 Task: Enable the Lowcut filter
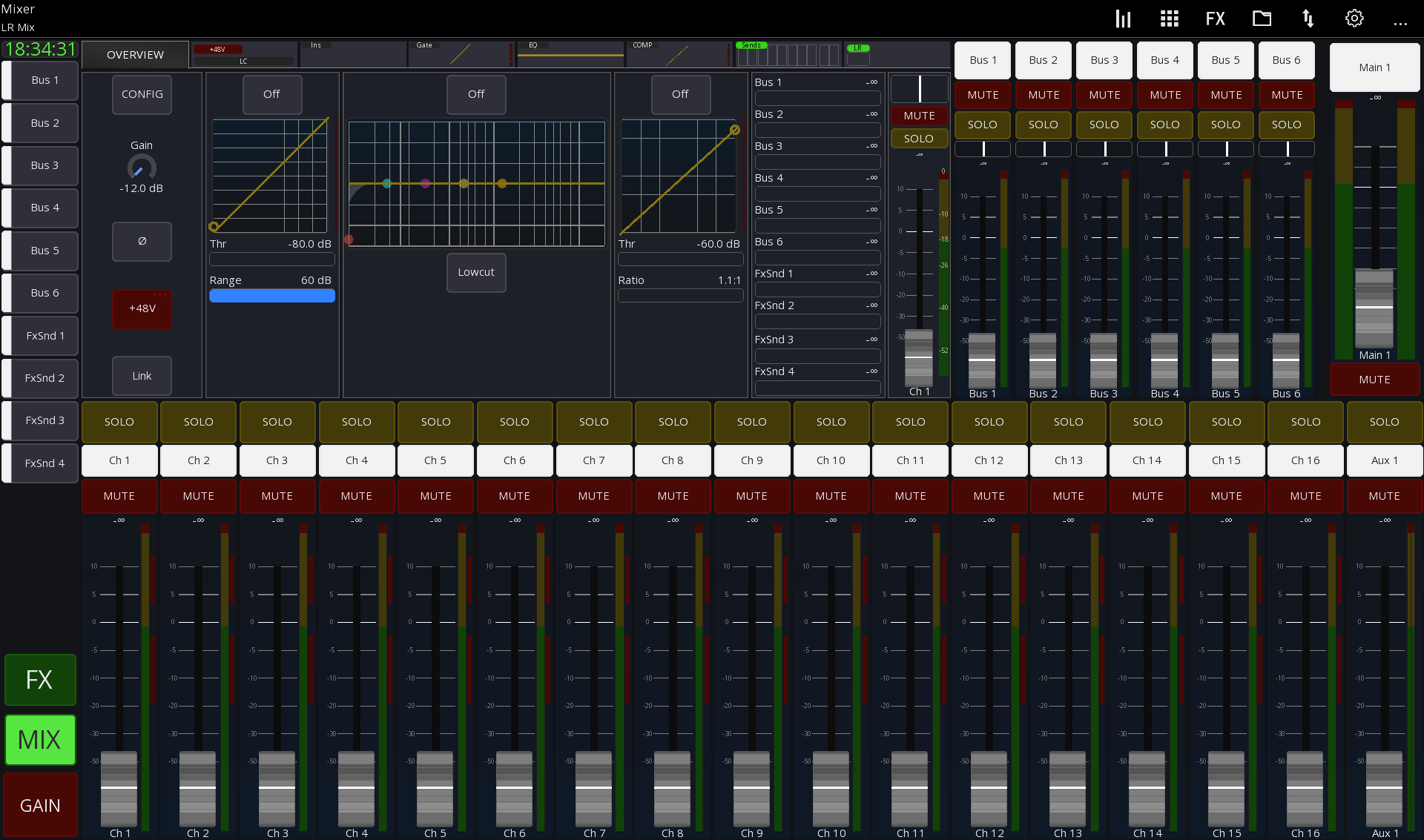coord(475,272)
